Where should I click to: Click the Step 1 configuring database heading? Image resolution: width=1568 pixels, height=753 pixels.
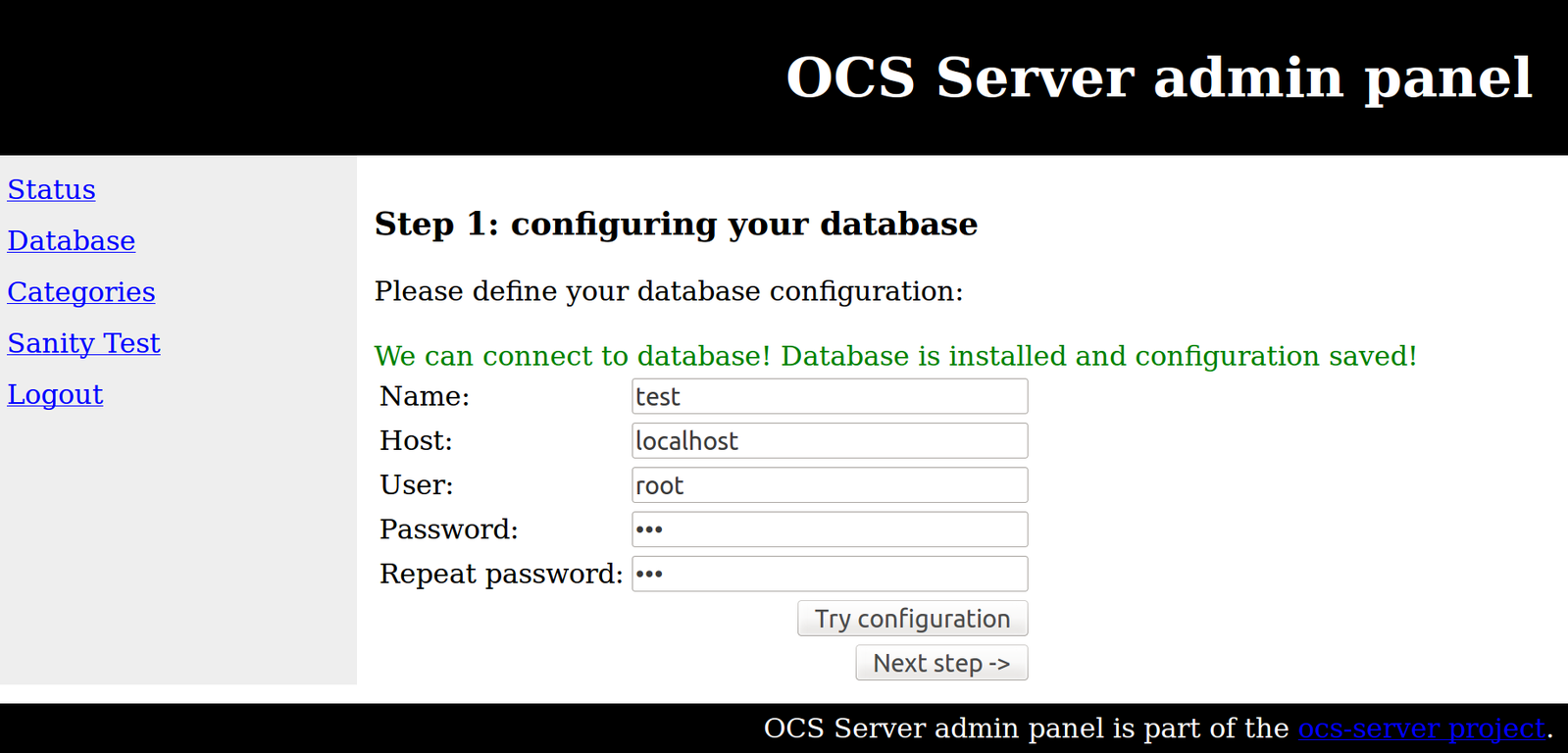[x=676, y=224]
